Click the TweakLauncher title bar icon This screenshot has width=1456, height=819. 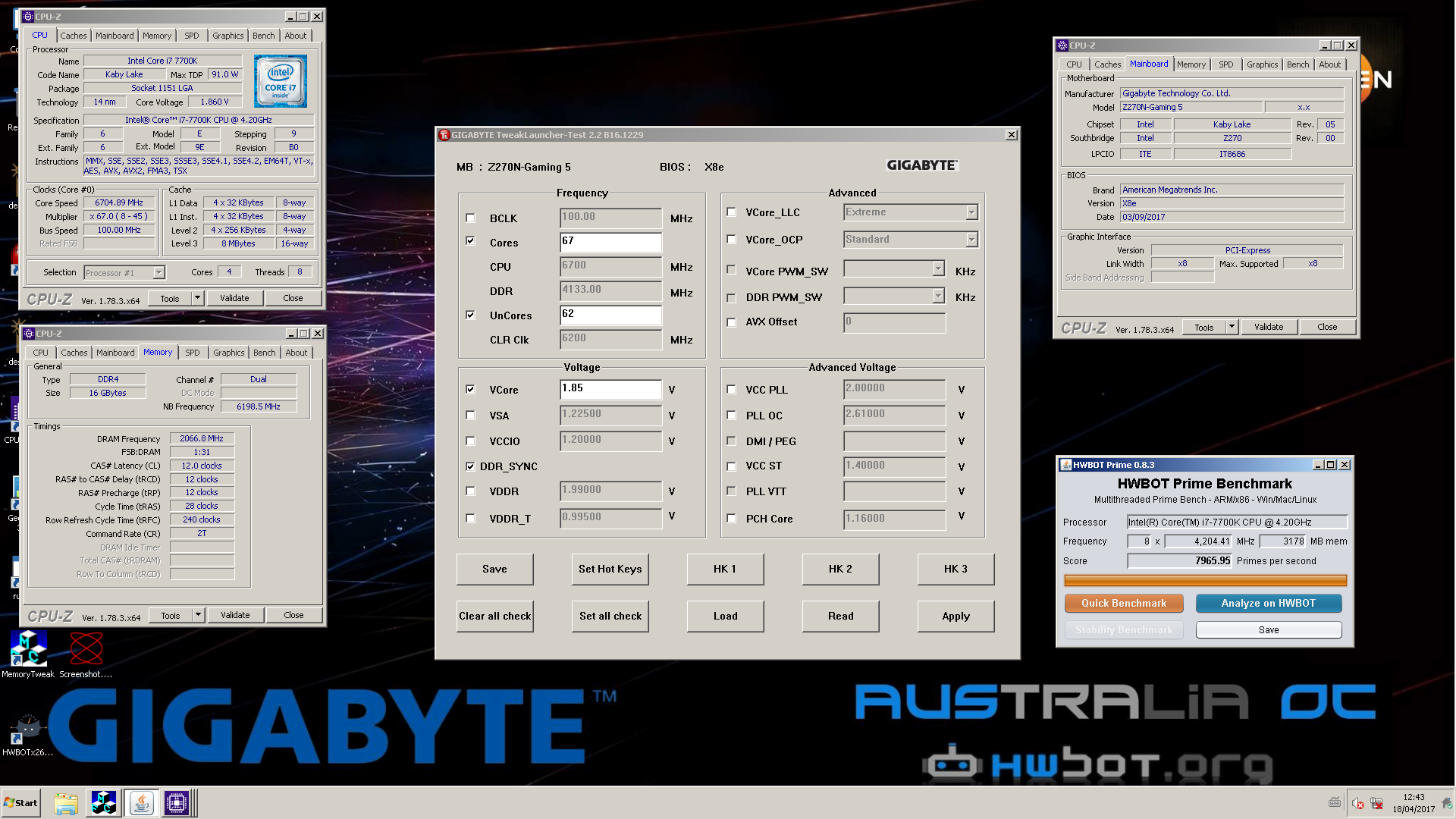click(444, 135)
